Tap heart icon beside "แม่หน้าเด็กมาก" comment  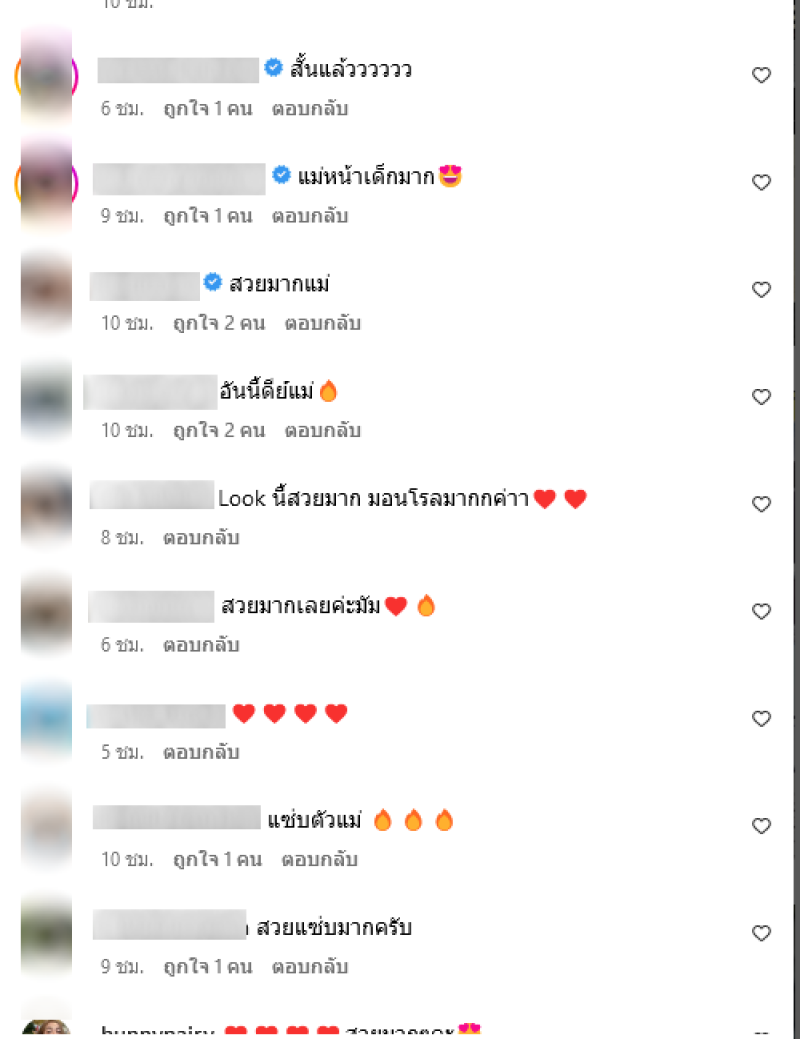pyautogui.click(x=761, y=182)
